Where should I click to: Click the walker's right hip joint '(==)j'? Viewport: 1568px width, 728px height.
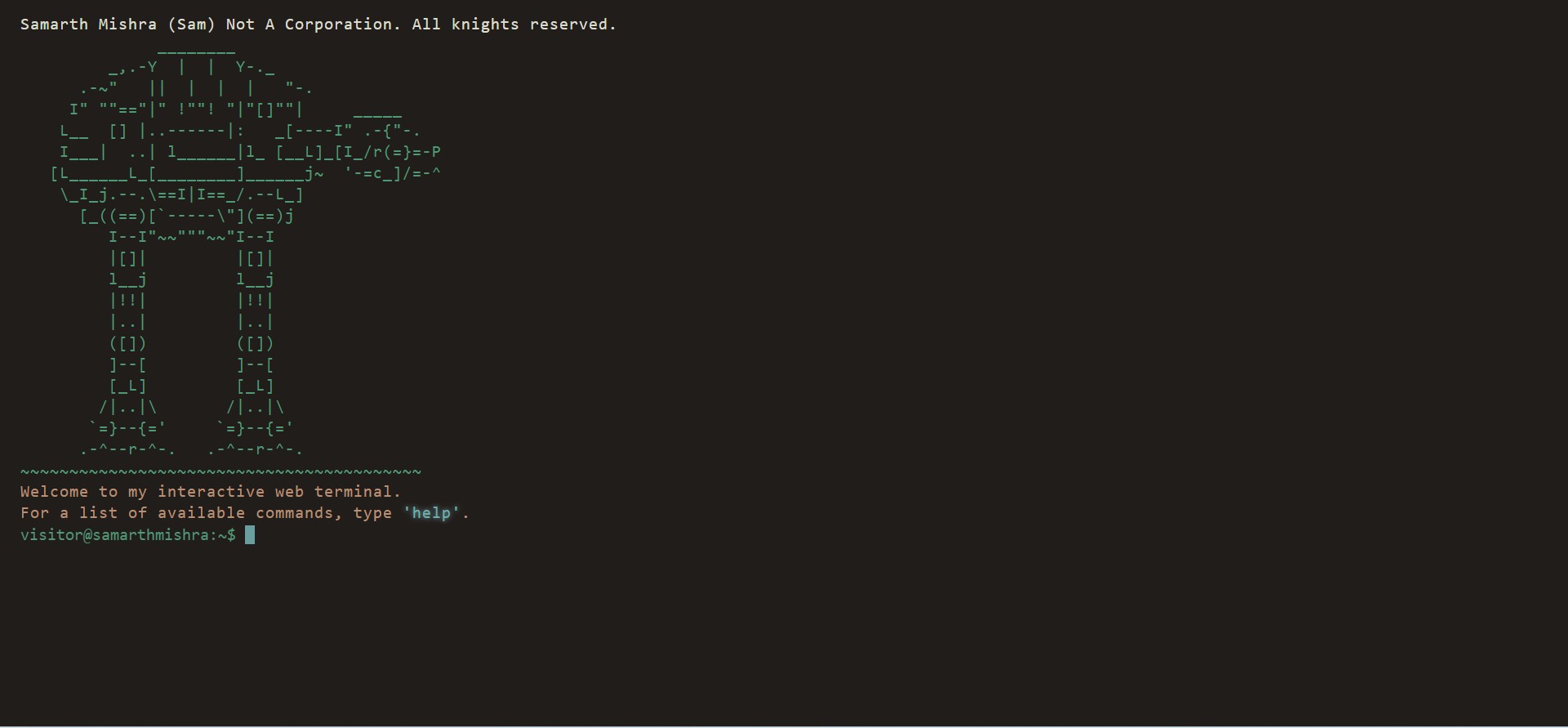pyautogui.click(x=270, y=216)
